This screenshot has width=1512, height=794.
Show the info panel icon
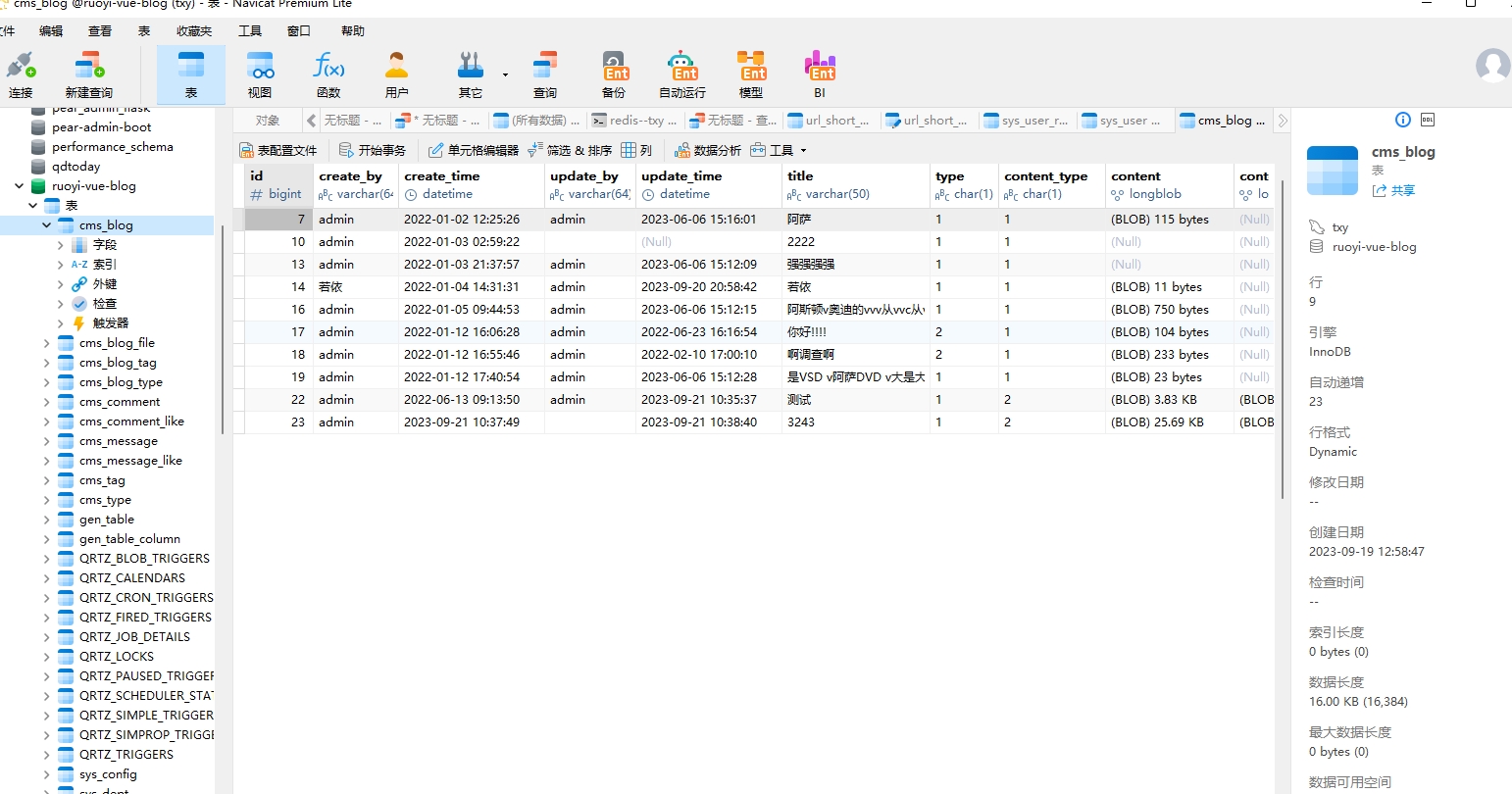tap(1403, 120)
